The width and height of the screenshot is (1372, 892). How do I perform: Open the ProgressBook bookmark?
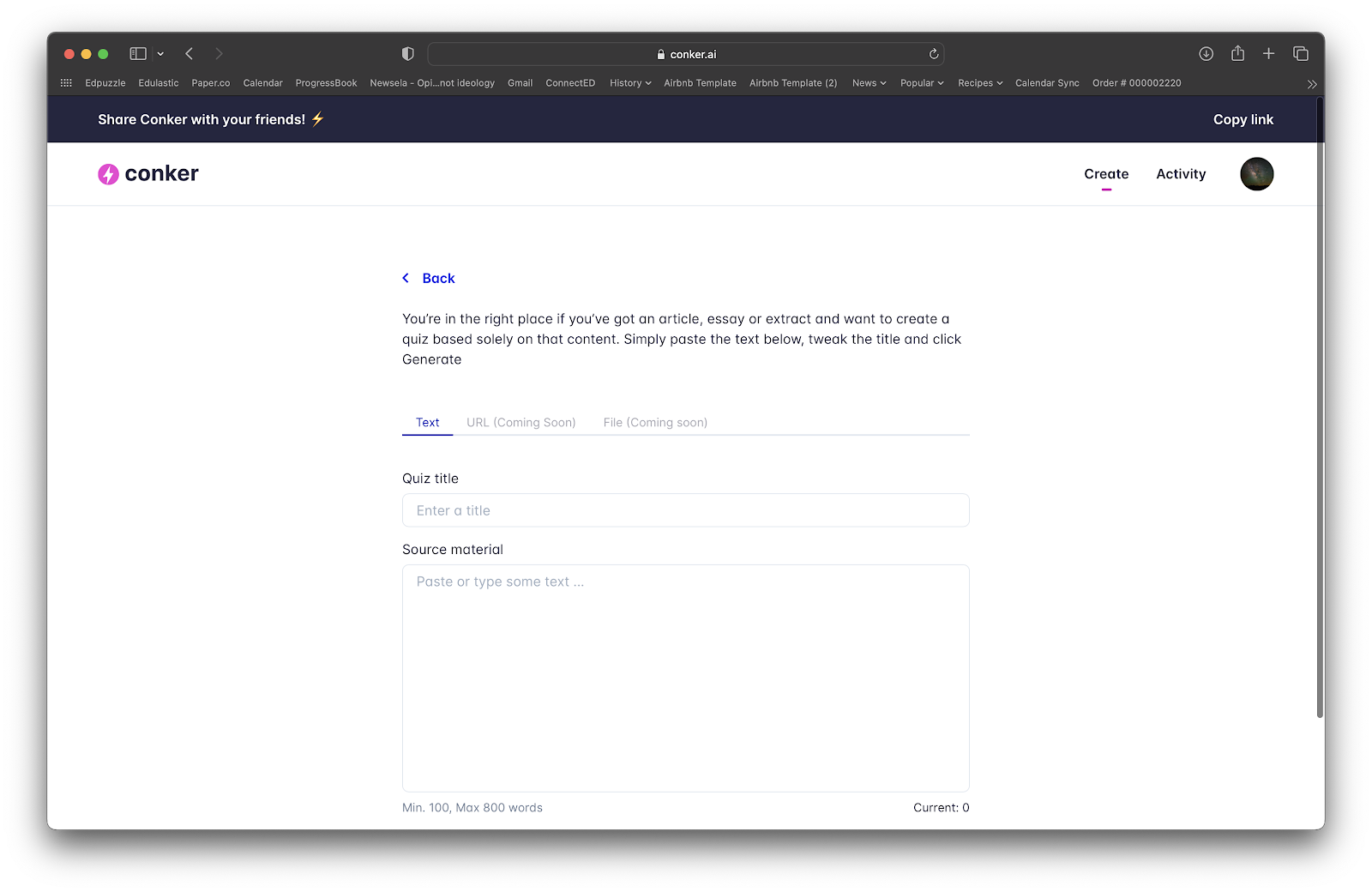point(326,83)
